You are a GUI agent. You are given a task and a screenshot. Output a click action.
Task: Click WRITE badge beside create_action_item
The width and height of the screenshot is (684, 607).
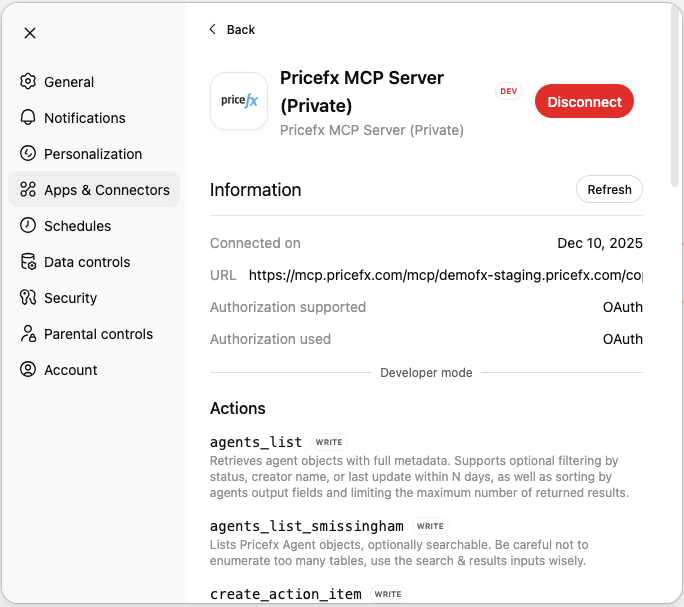click(388, 594)
